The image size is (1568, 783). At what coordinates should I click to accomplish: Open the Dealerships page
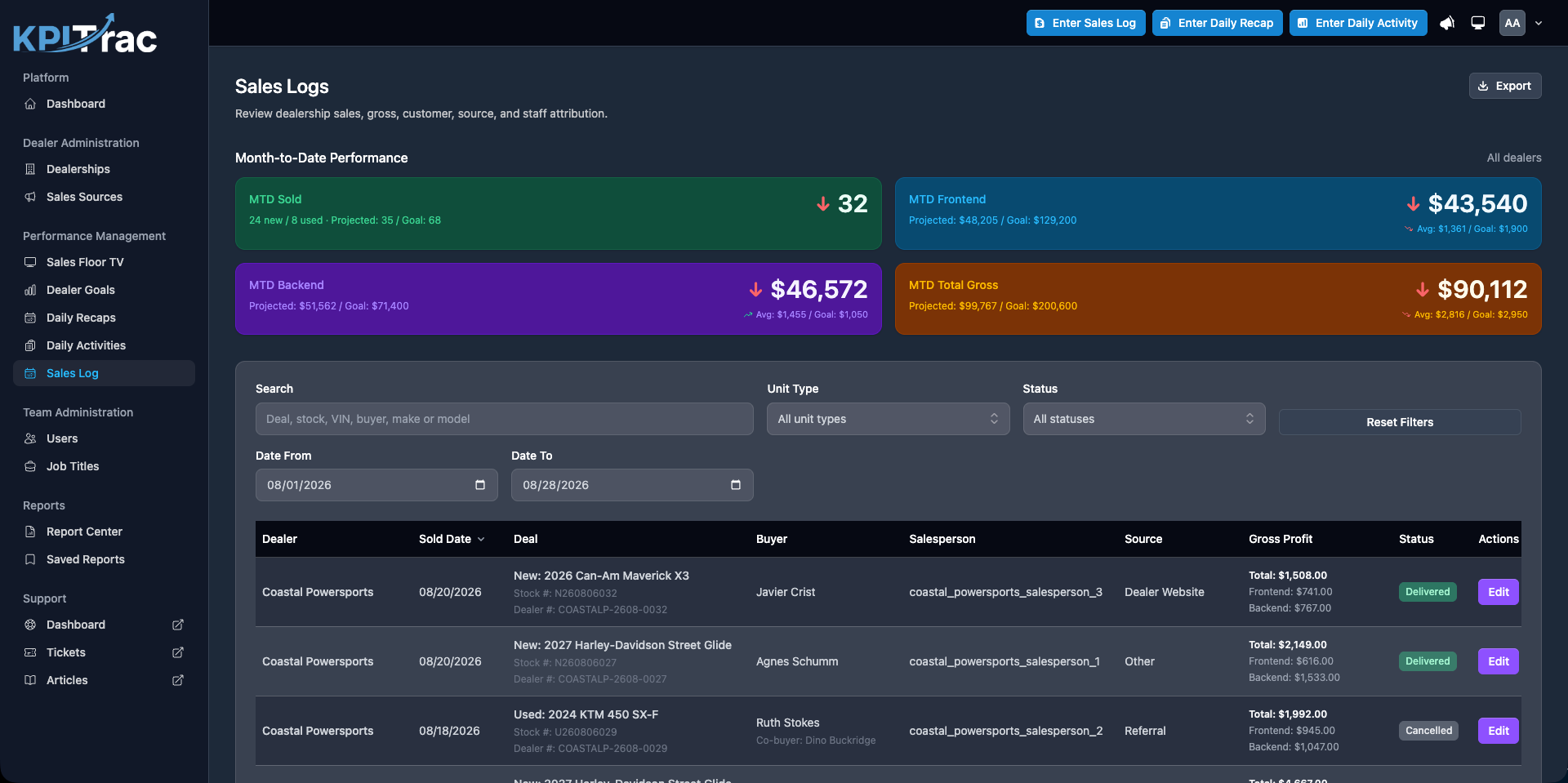coord(78,169)
